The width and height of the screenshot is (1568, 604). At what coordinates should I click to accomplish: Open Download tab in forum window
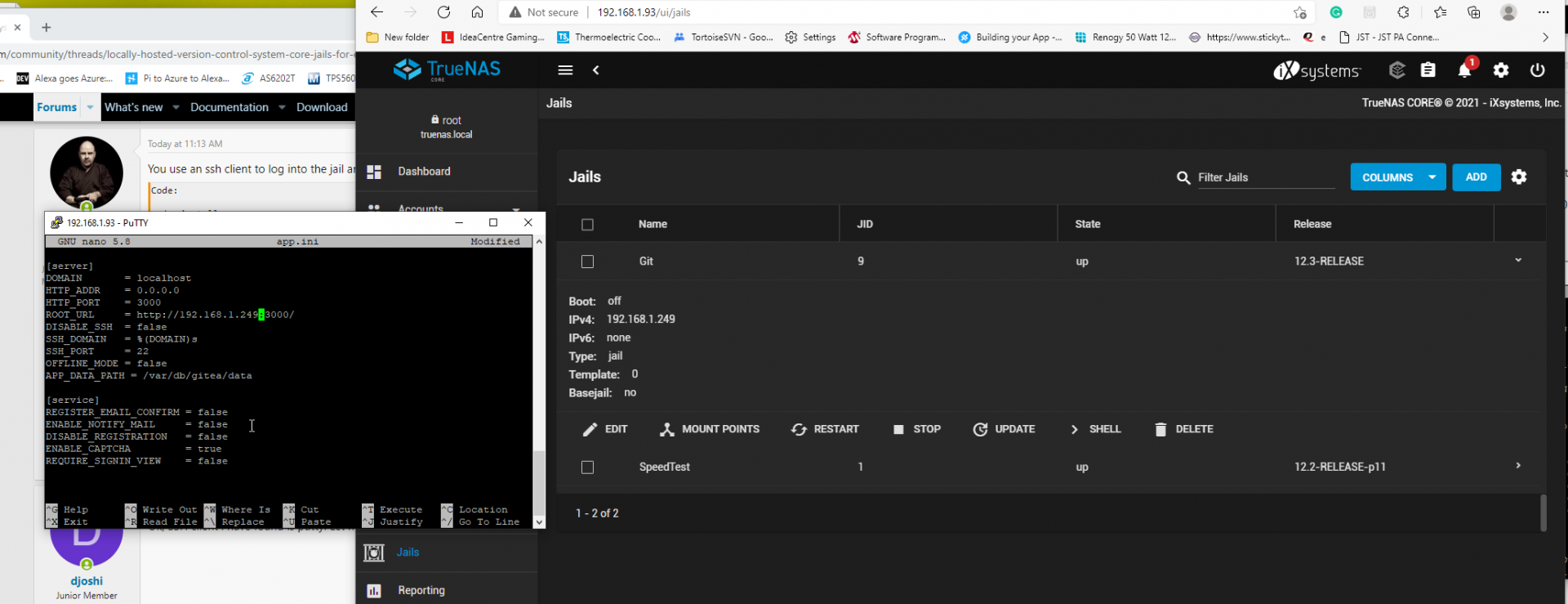[322, 107]
